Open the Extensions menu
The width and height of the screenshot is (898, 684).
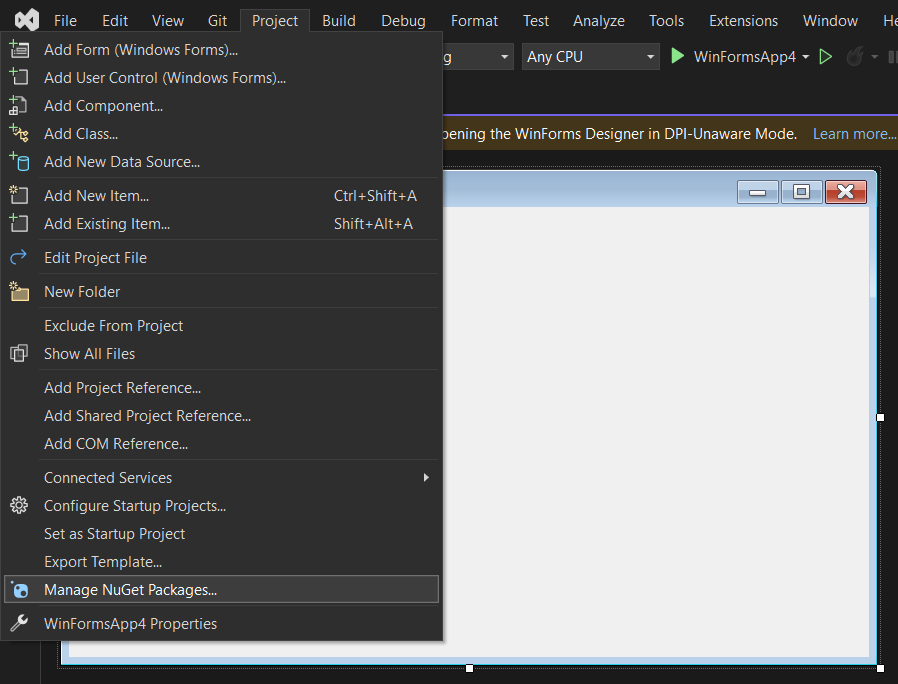click(743, 21)
